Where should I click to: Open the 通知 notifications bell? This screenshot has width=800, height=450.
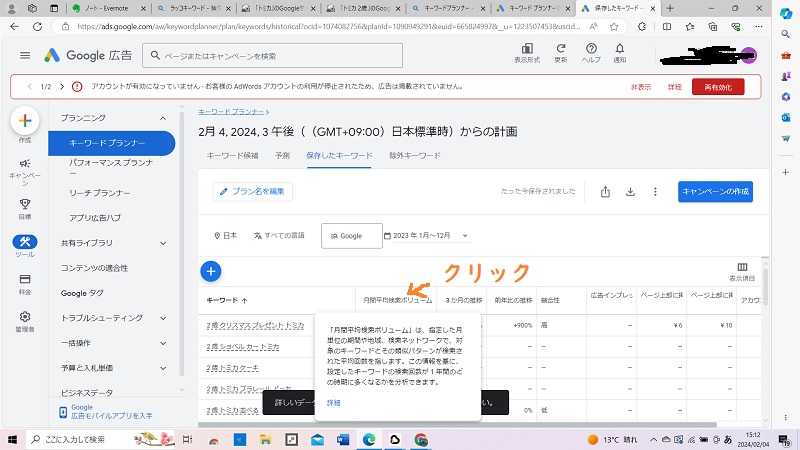[x=619, y=53]
